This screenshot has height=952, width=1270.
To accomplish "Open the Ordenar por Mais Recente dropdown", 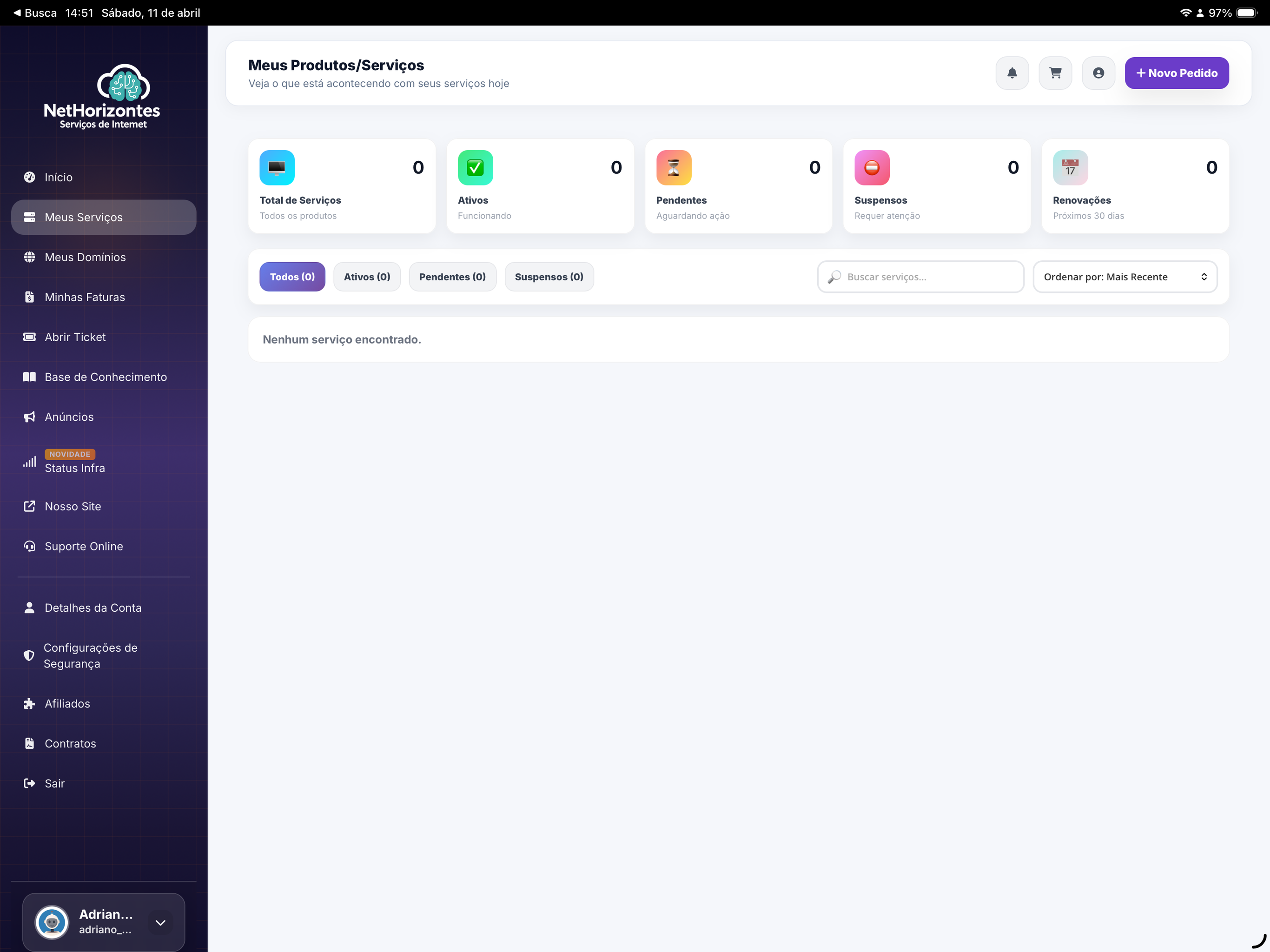I will click(x=1124, y=277).
